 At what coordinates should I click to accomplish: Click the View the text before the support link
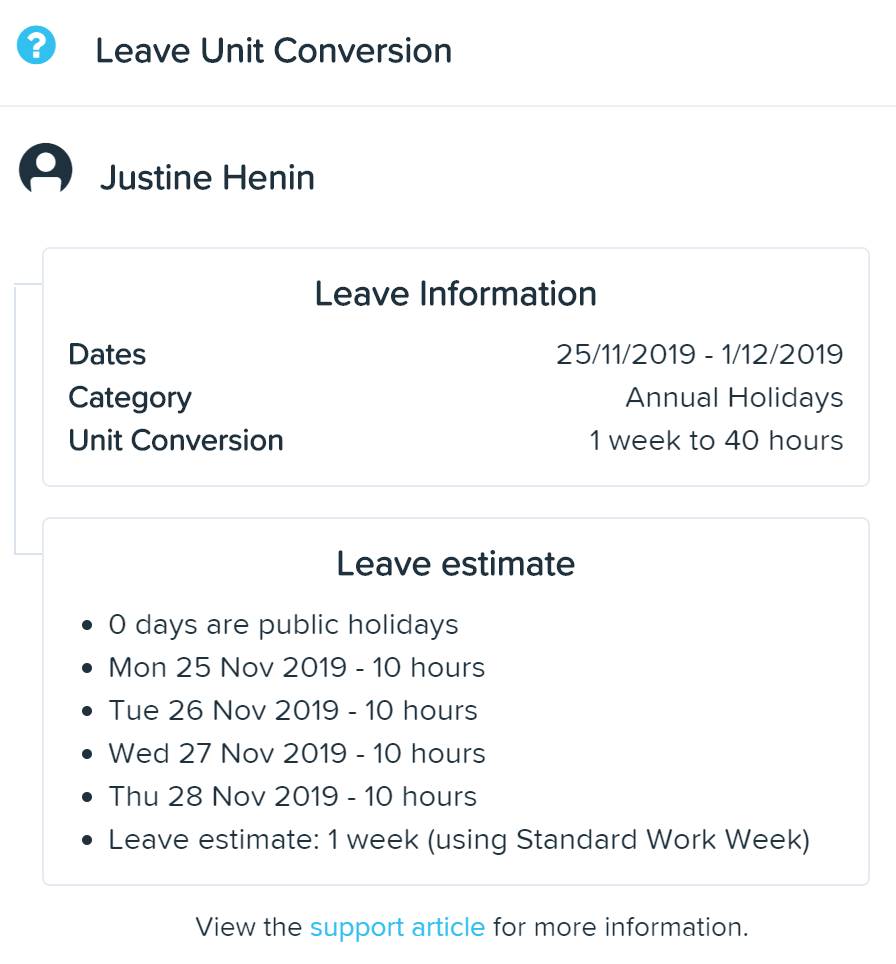(x=249, y=927)
